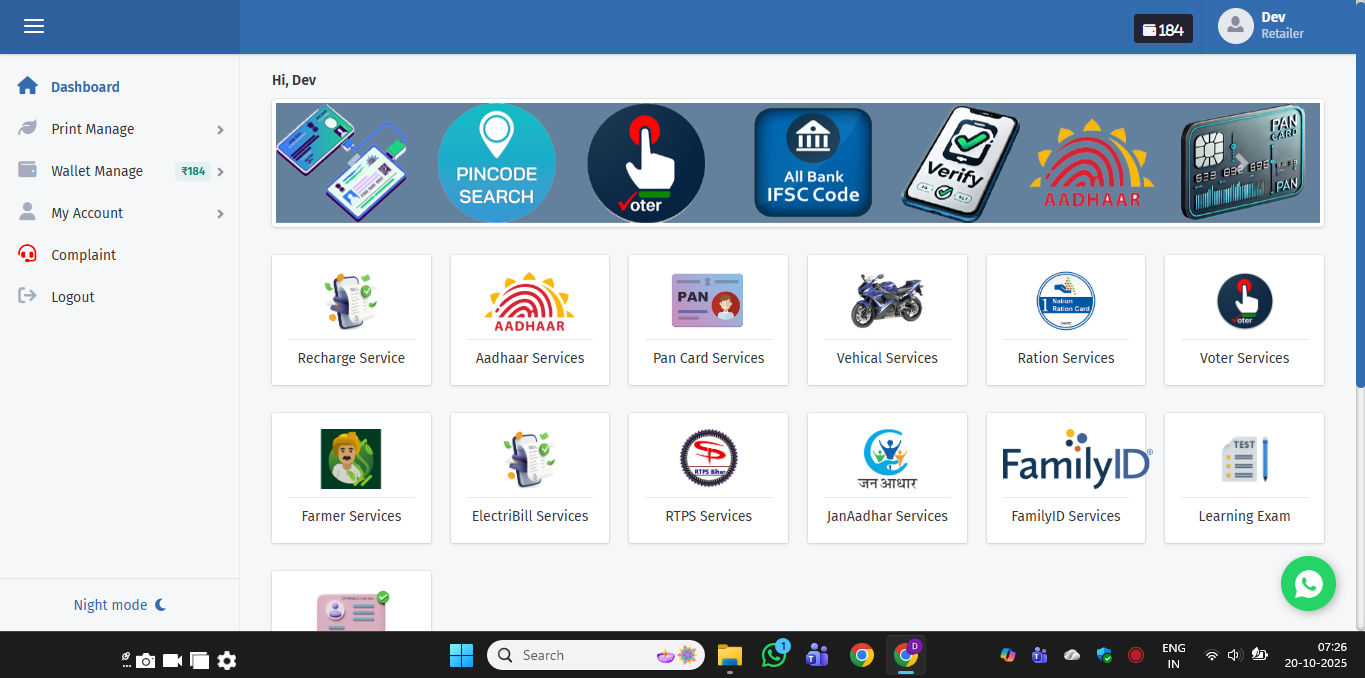The height and width of the screenshot is (678, 1365).
Task: Launch RTPS Services tile
Action: pos(708,478)
